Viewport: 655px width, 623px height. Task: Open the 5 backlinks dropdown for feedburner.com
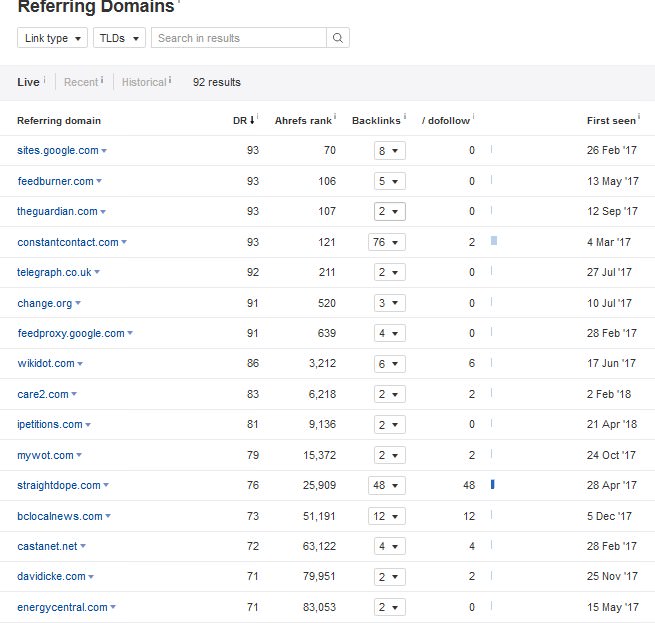pos(389,181)
